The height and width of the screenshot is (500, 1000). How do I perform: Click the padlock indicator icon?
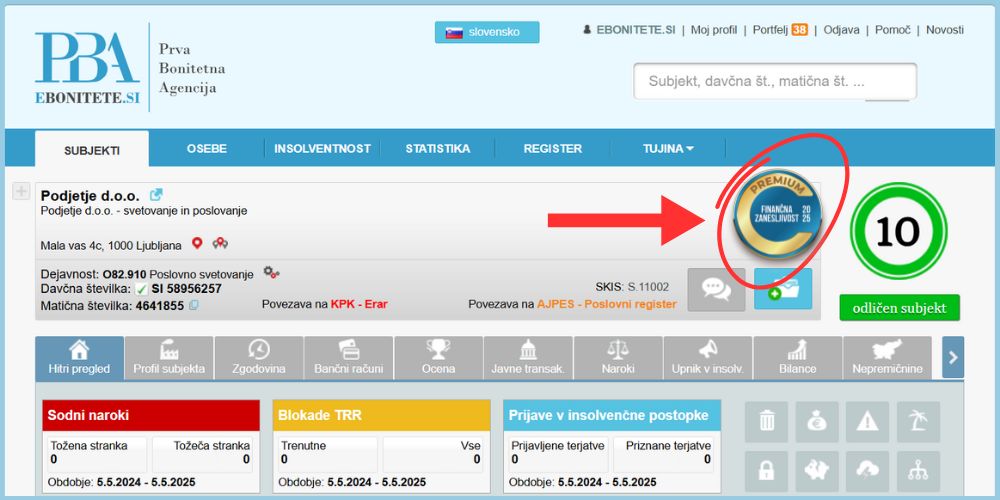point(767,472)
